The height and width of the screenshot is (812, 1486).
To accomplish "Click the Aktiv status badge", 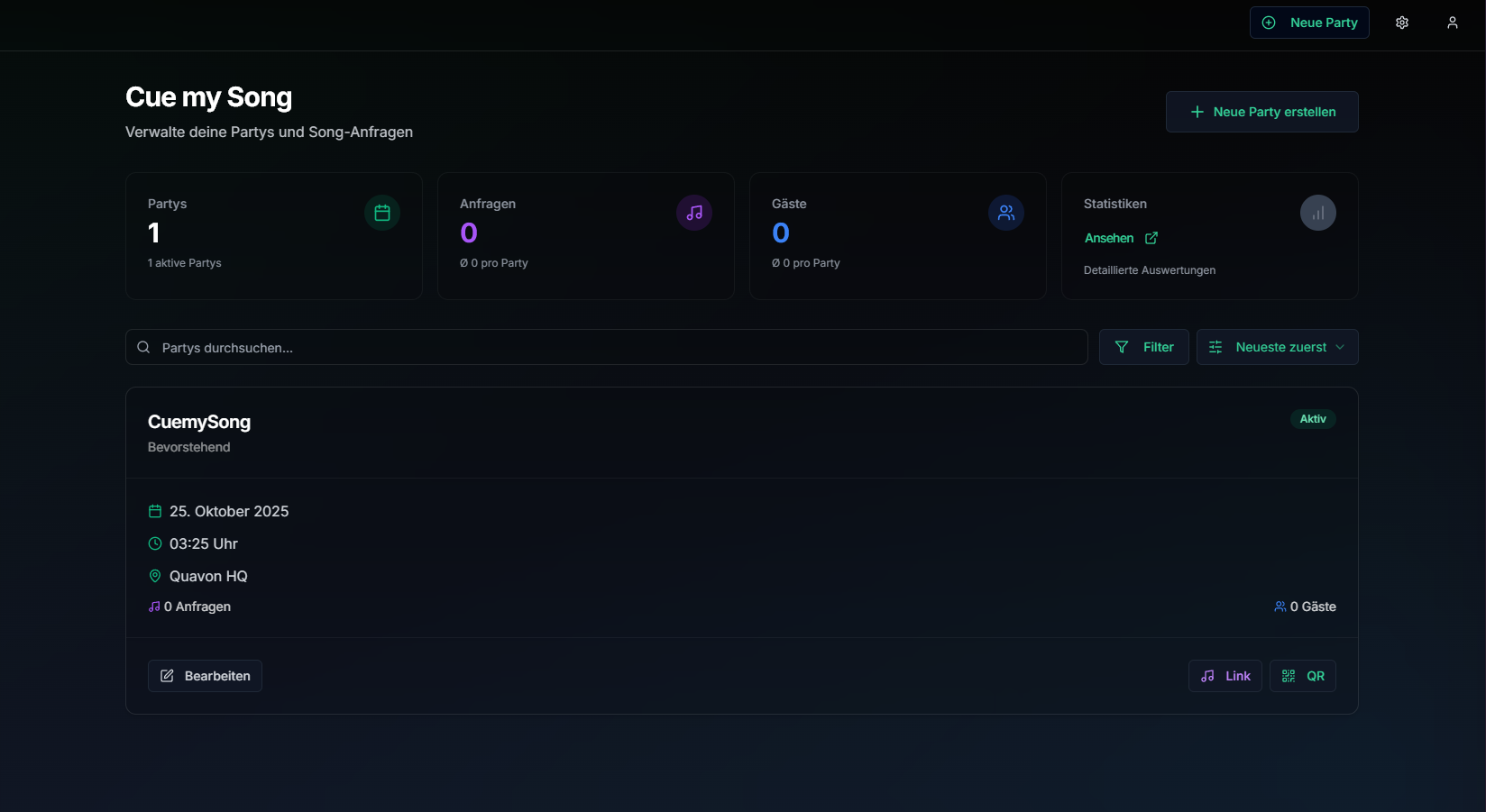I will pyautogui.click(x=1312, y=418).
